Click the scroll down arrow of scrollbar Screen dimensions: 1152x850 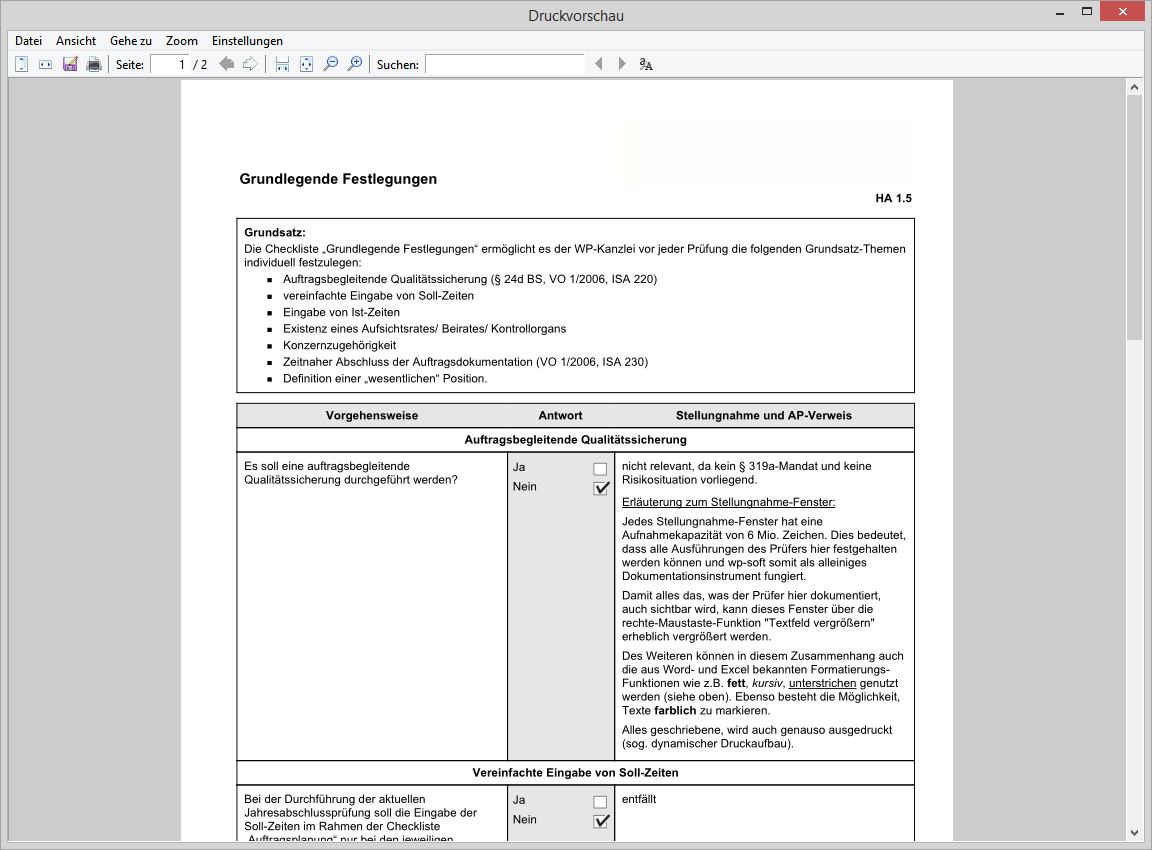tap(1134, 831)
